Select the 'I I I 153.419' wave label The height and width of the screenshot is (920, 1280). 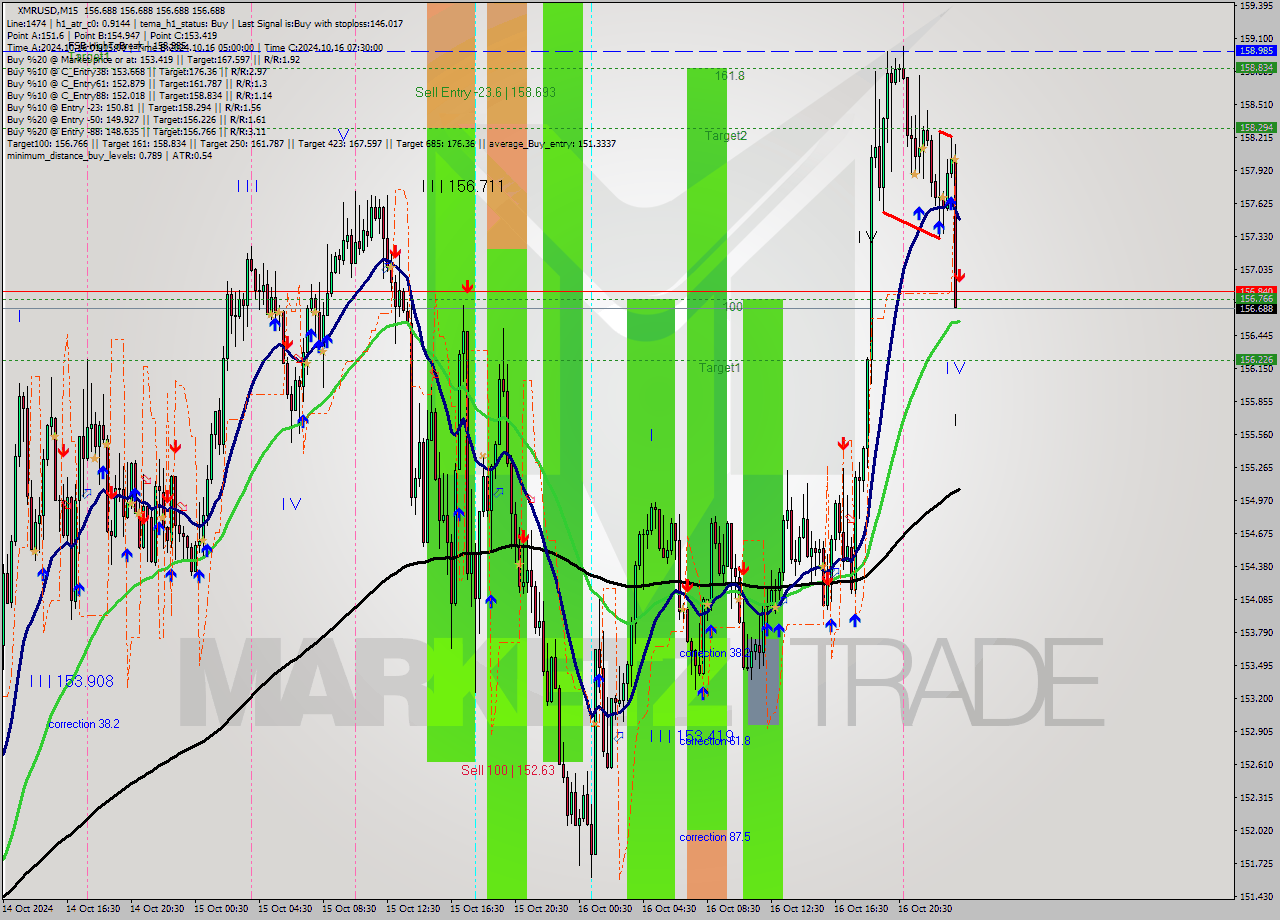[x=692, y=735]
